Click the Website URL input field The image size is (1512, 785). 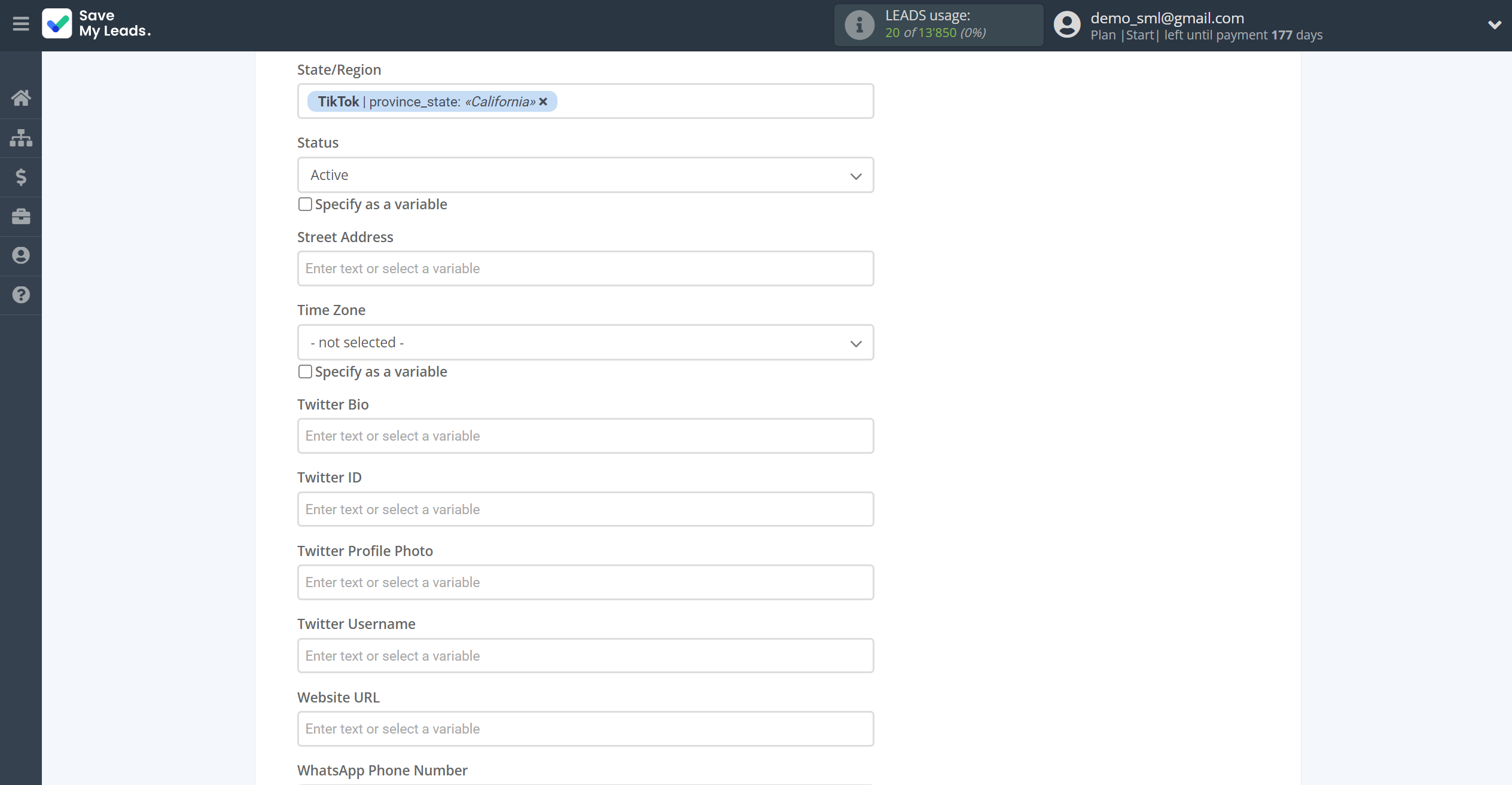[x=586, y=729]
